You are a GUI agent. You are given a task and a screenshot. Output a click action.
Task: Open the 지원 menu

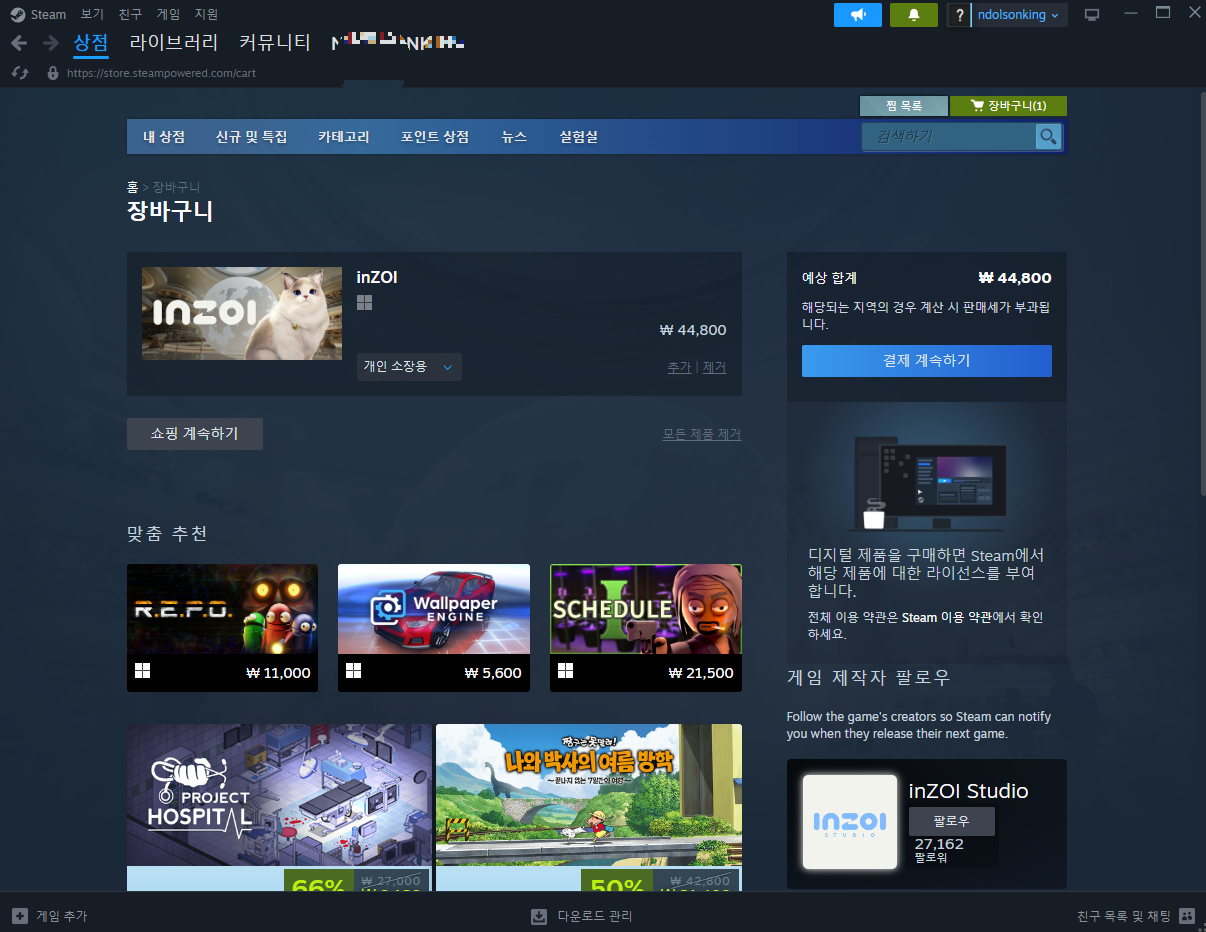[206, 14]
